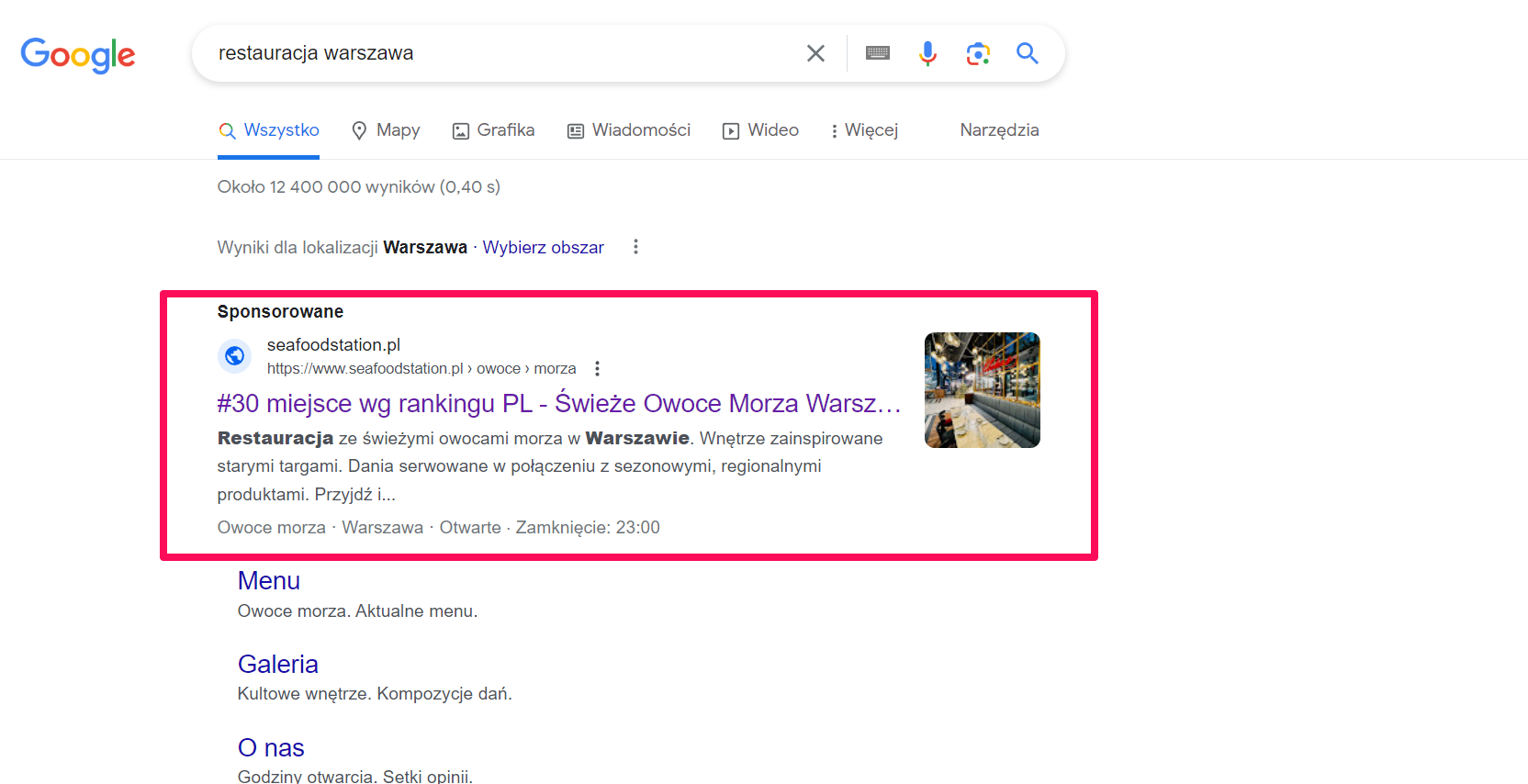
Task: Click the Owoce morza. Aktualne menu. description
Action: (x=357, y=610)
